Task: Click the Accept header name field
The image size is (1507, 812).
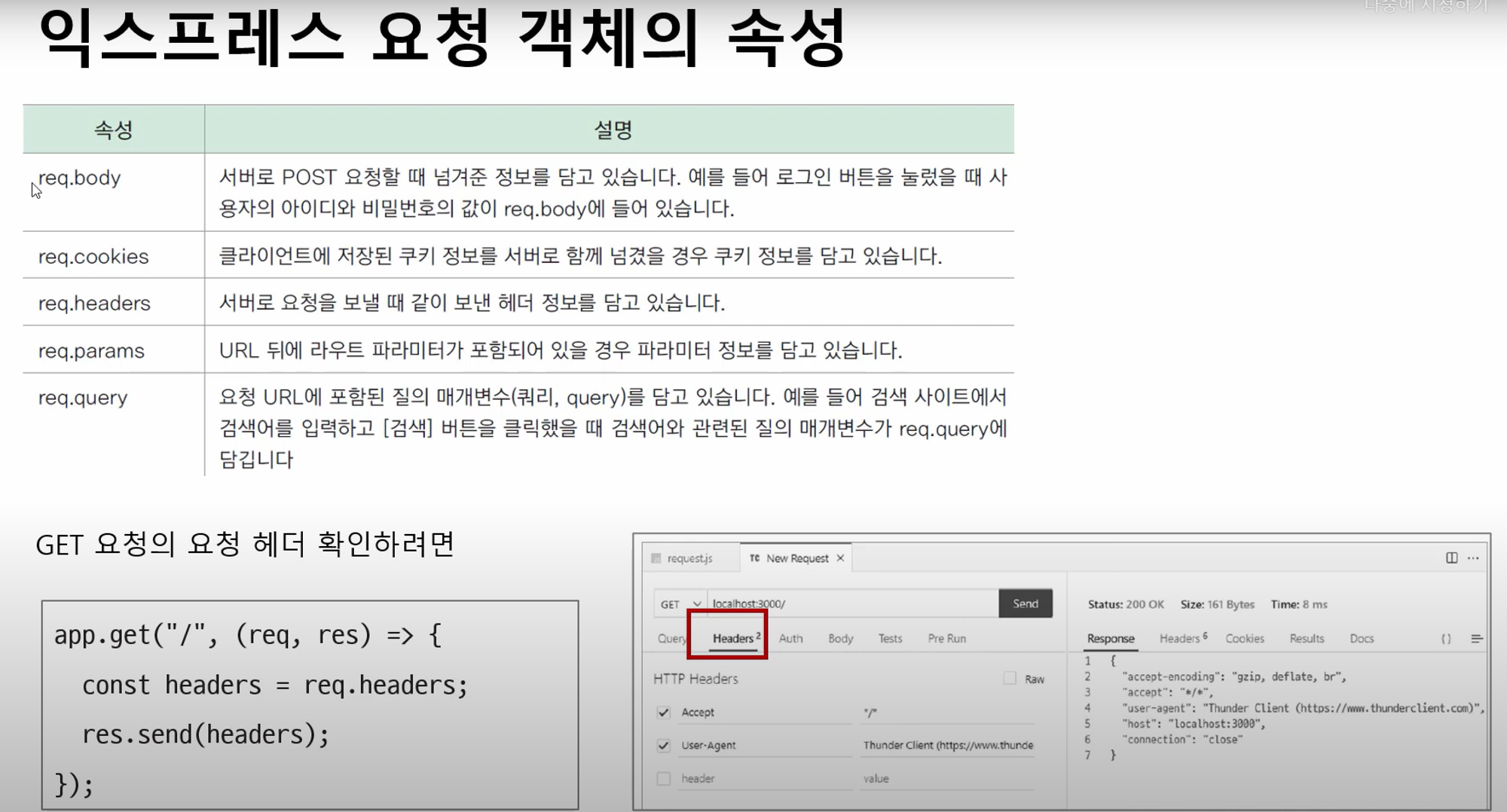Action: (766, 713)
